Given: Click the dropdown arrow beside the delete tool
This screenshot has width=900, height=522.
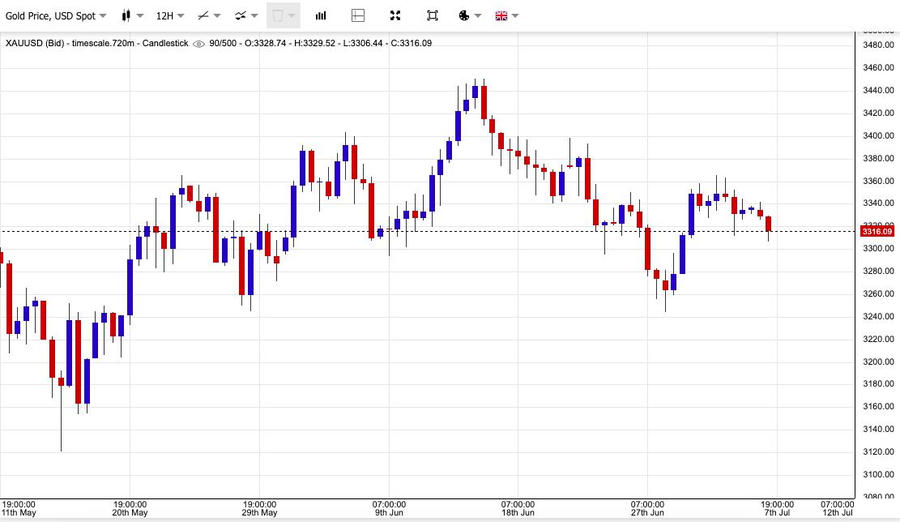Looking at the screenshot, I should (292, 16).
